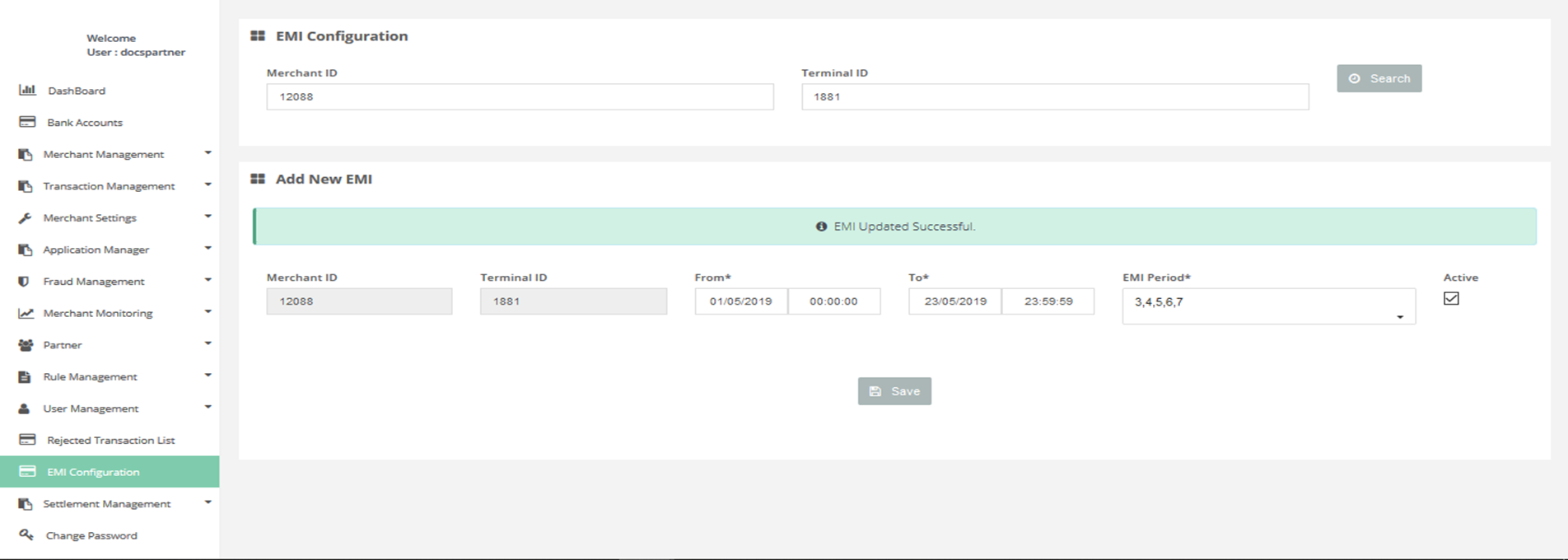This screenshot has width=1568, height=560.
Task: Uncheck the Active checkbox
Action: pyautogui.click(x=1451, y=299)
